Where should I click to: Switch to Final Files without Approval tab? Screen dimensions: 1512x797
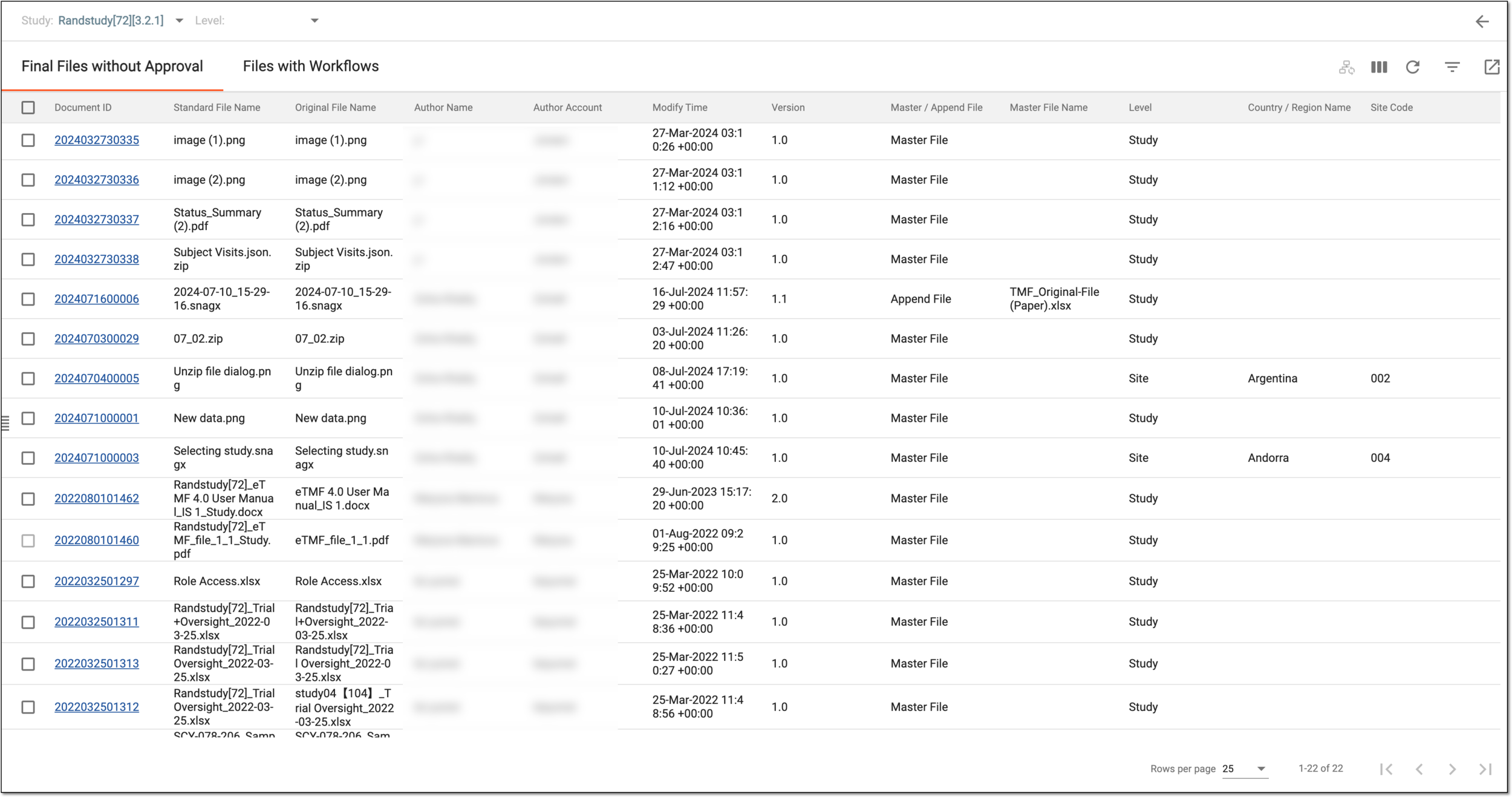pyautogui.click(x=112, y=67)
